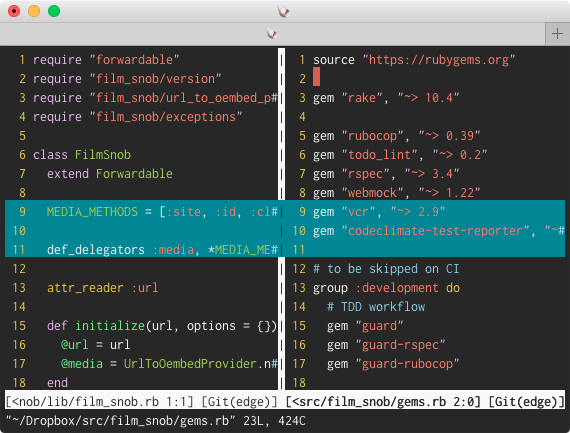Minimize the window with the yellow button
The height and width of the screenshot is (433, 570).
coord(34,11)
